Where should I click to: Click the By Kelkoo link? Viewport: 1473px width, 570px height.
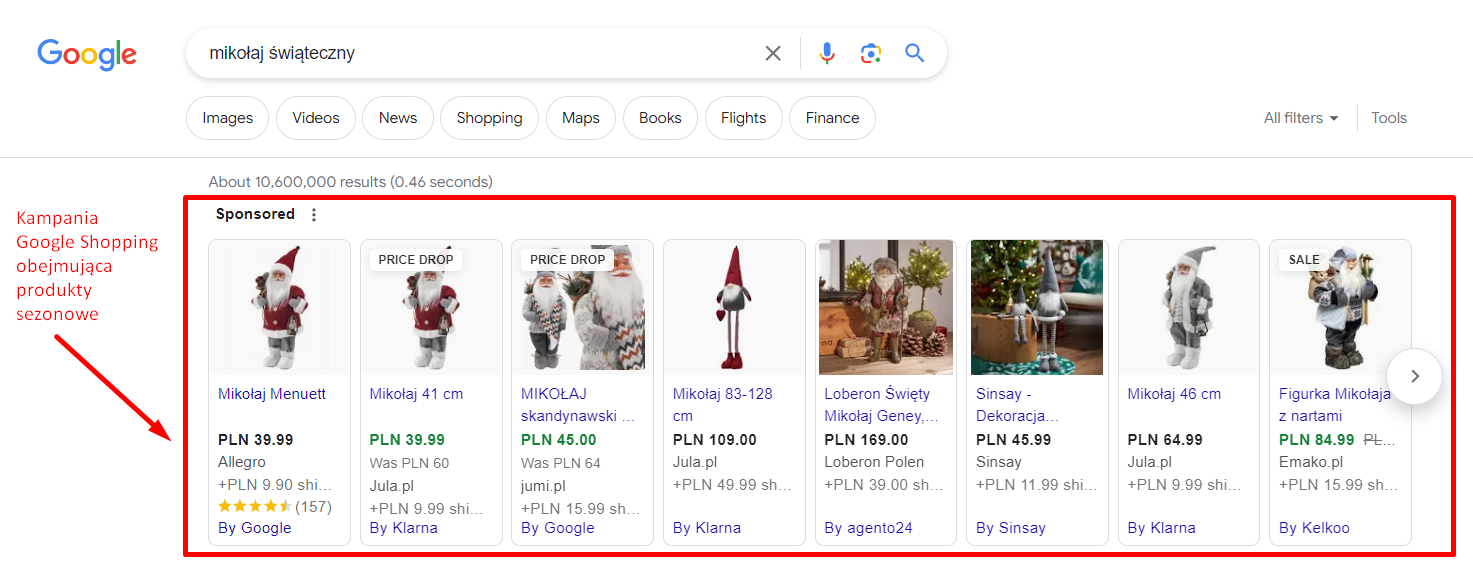[1314, 528]
